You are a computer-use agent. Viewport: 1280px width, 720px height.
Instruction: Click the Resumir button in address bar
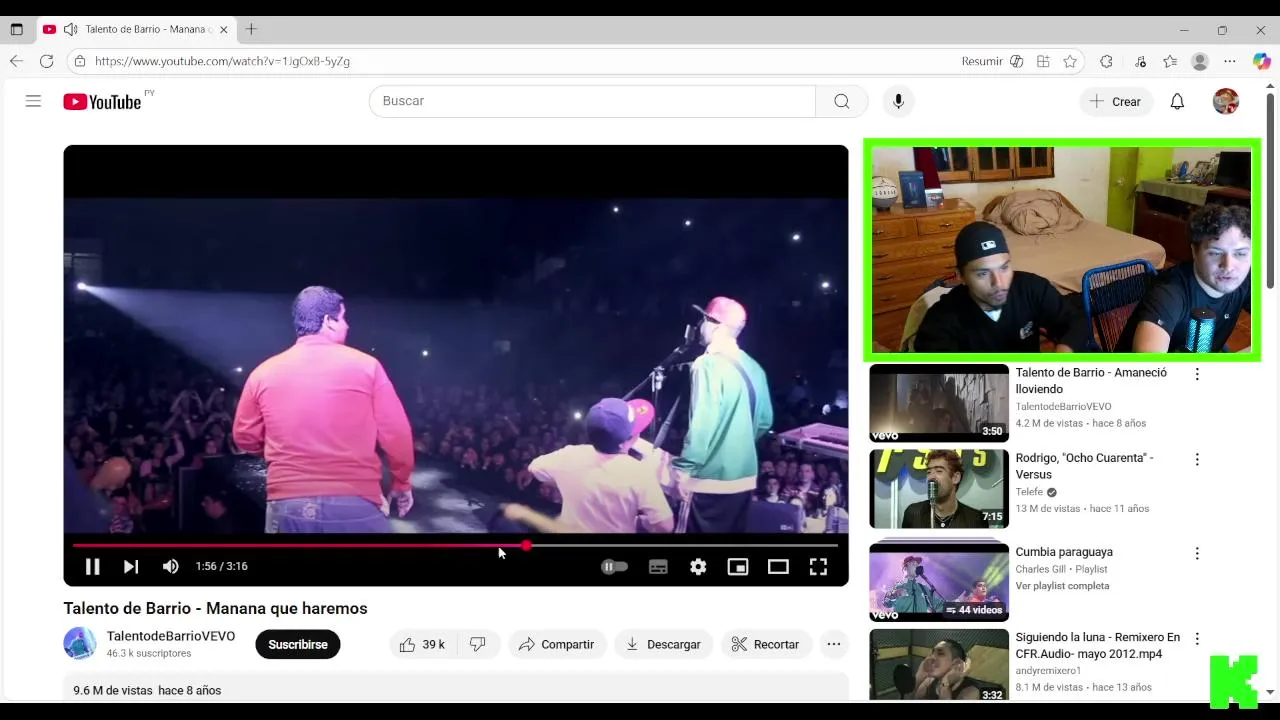tap(982, 61)
